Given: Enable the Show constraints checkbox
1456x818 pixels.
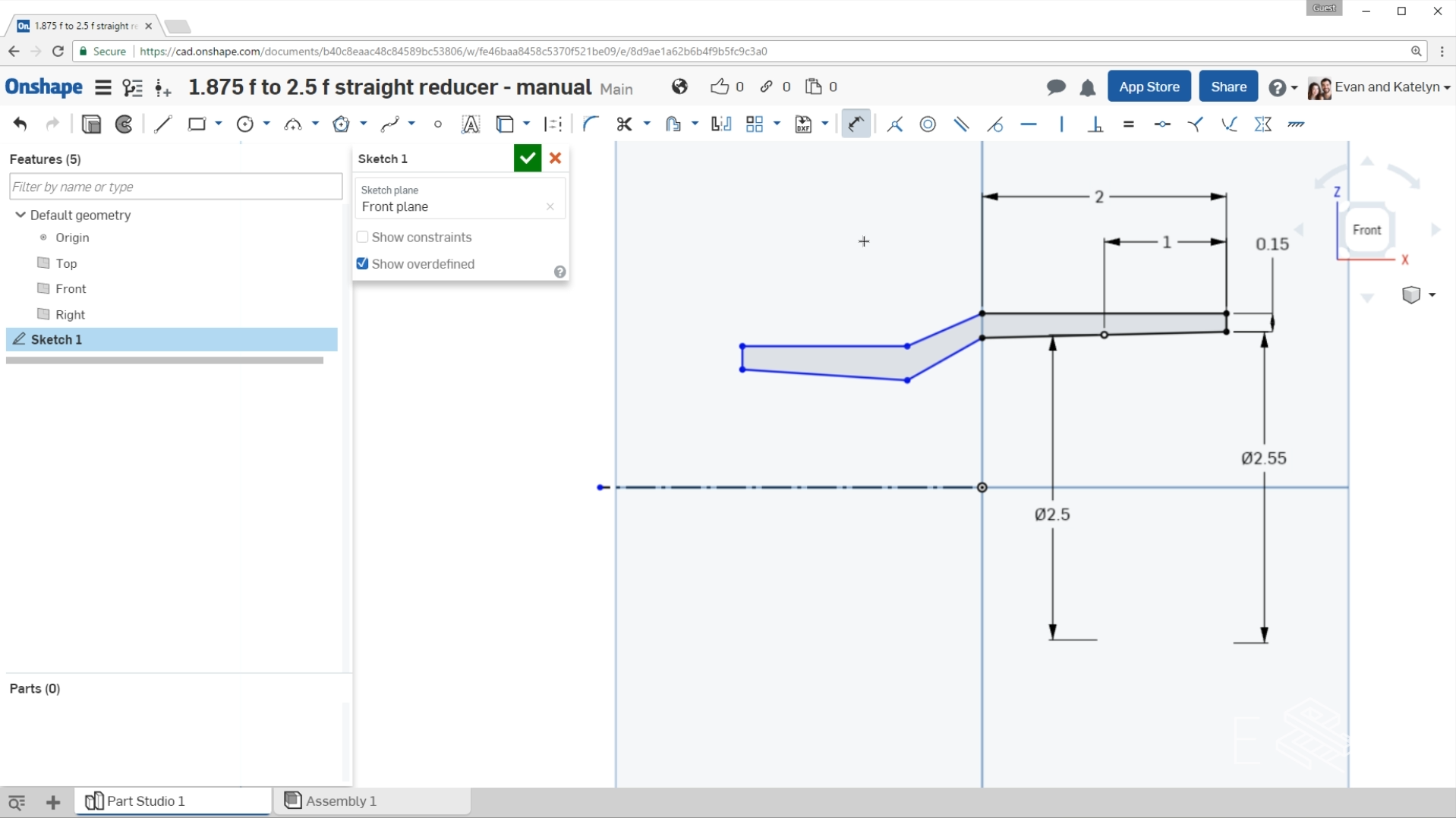Looking at the screenshot, I should coord(362,238).
